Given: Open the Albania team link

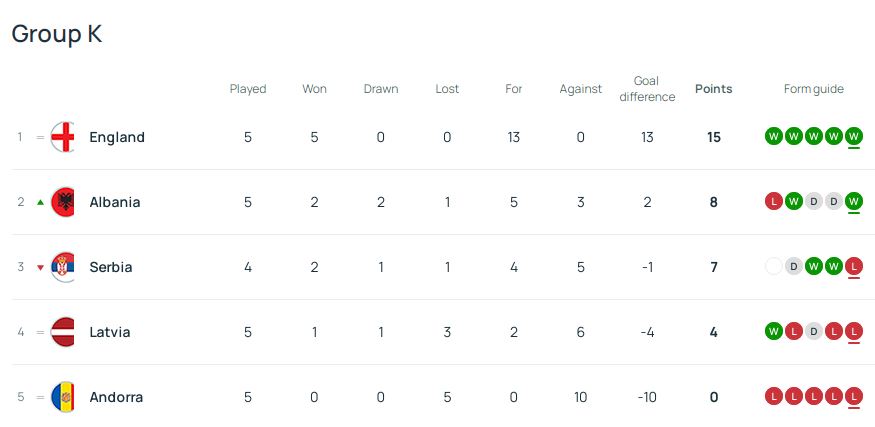Looking at the screenshot, I should (114, 202).
